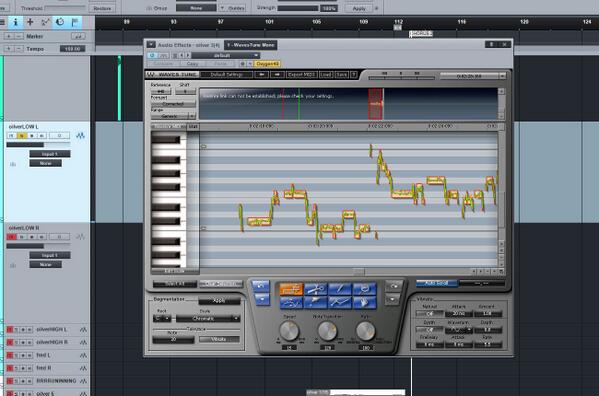The width and height of the screenshot is (599, 396).
Task: Click the Auto Scroll button
Action: coord(437,283)
